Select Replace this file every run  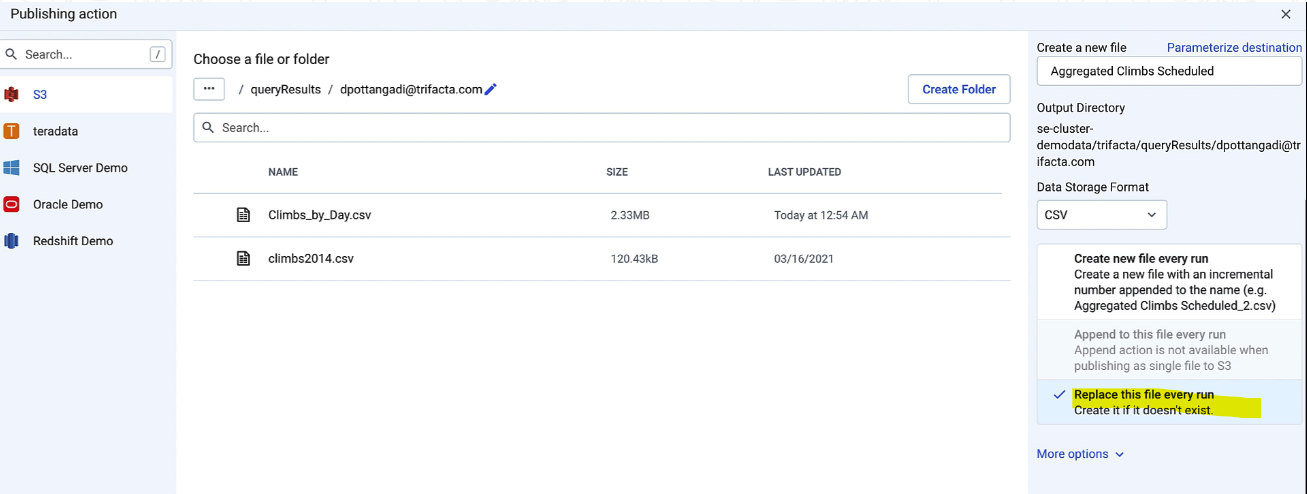[x=1143, y=395]
